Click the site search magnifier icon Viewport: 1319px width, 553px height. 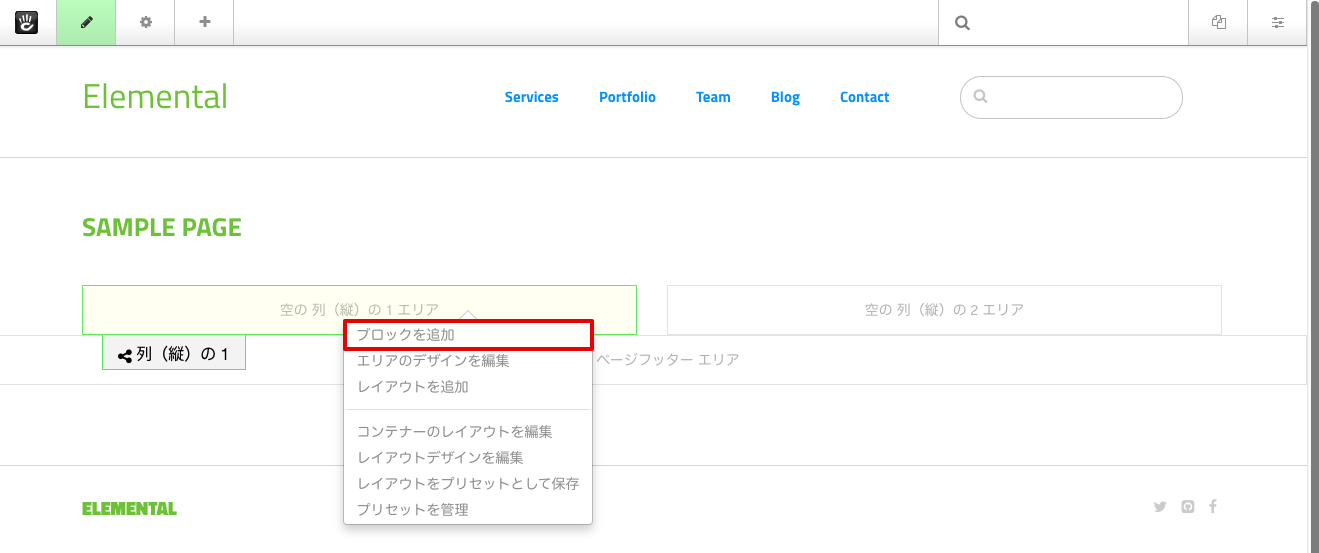click(980, 97)
